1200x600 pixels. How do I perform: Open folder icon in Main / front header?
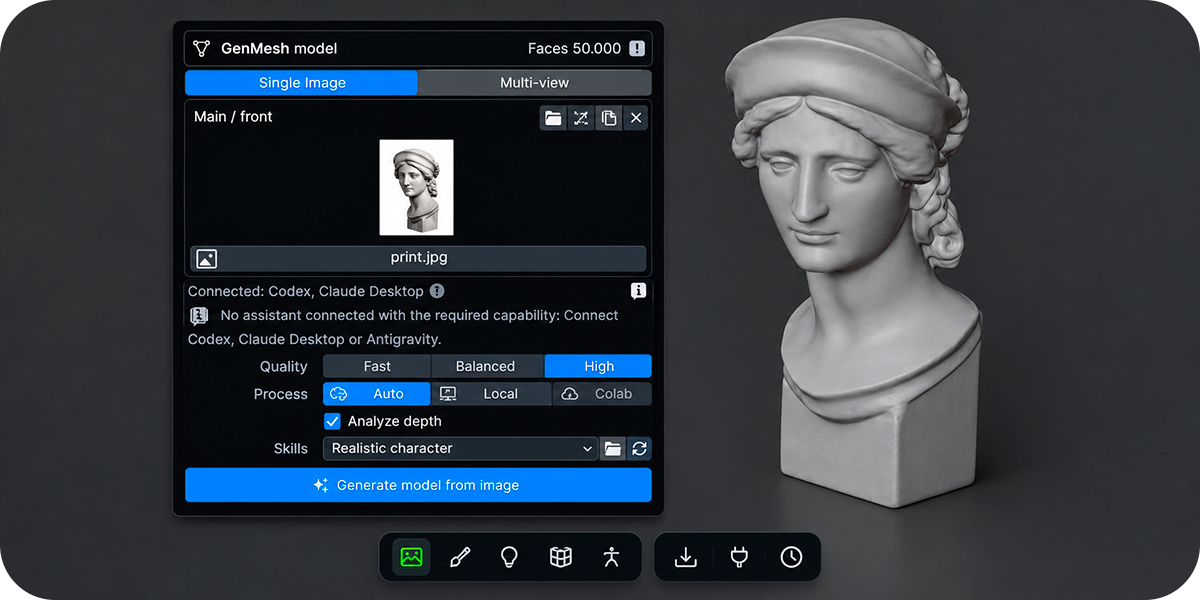point(553,118)
